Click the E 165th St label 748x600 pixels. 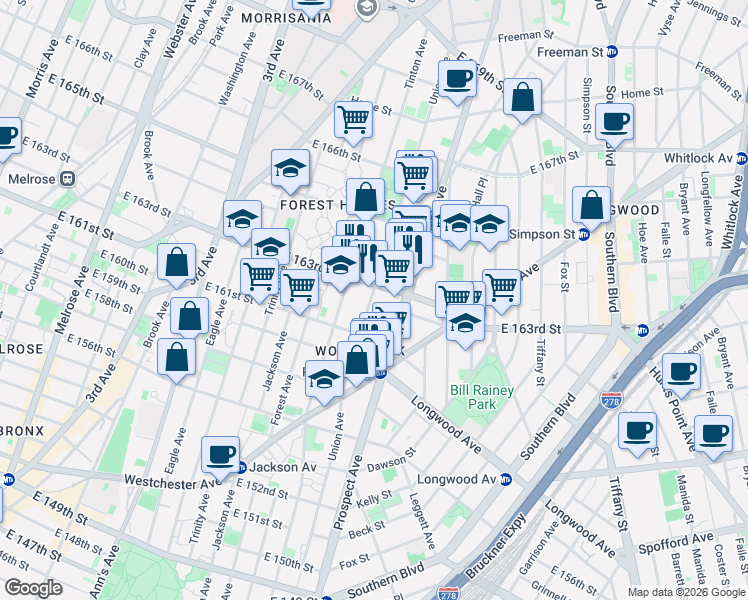[76, 89]
